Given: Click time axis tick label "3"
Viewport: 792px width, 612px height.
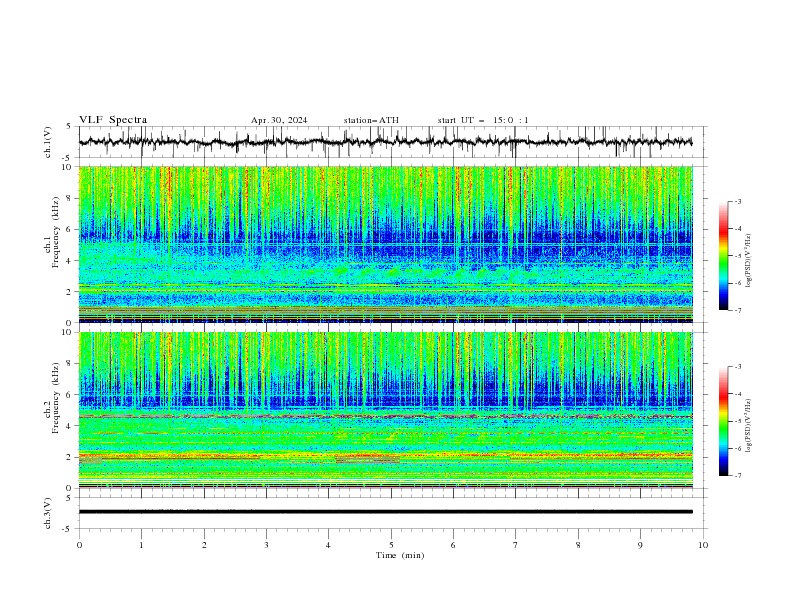Looking at the screenshot, I should [266, 545].
